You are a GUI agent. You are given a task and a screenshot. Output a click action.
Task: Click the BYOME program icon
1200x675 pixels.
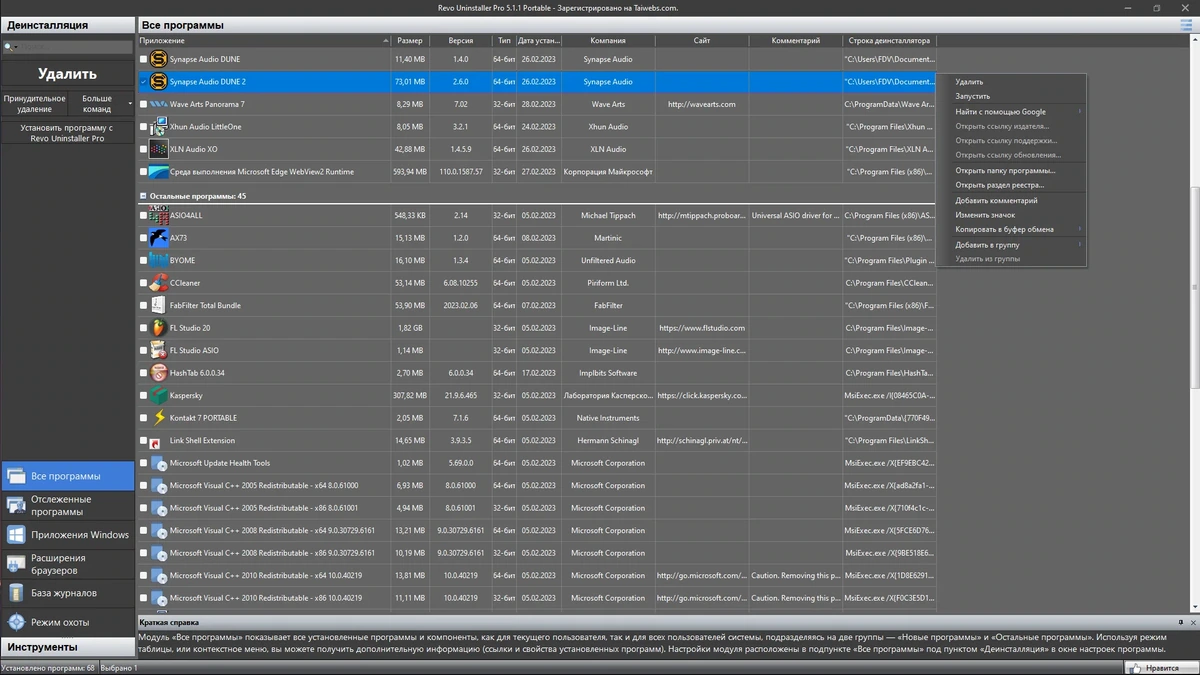coord(158,260)
